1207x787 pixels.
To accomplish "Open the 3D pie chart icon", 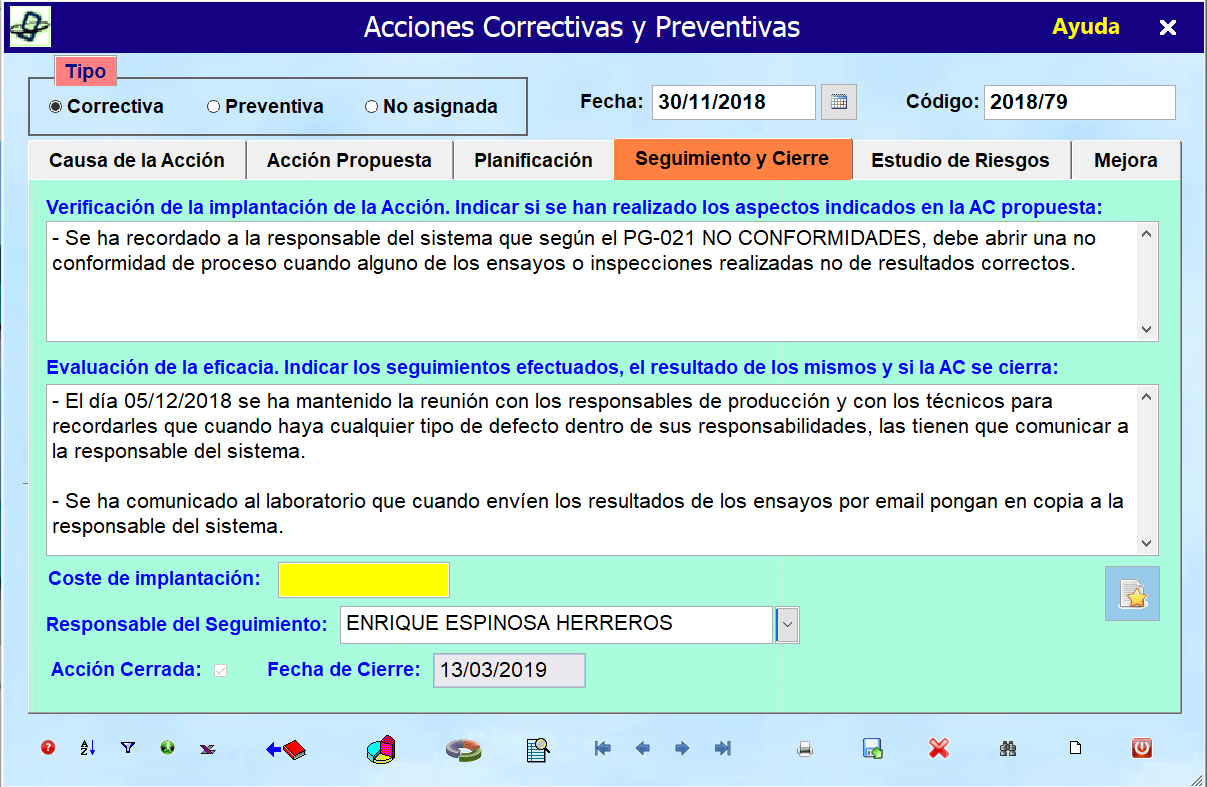I will pos(380,749).
